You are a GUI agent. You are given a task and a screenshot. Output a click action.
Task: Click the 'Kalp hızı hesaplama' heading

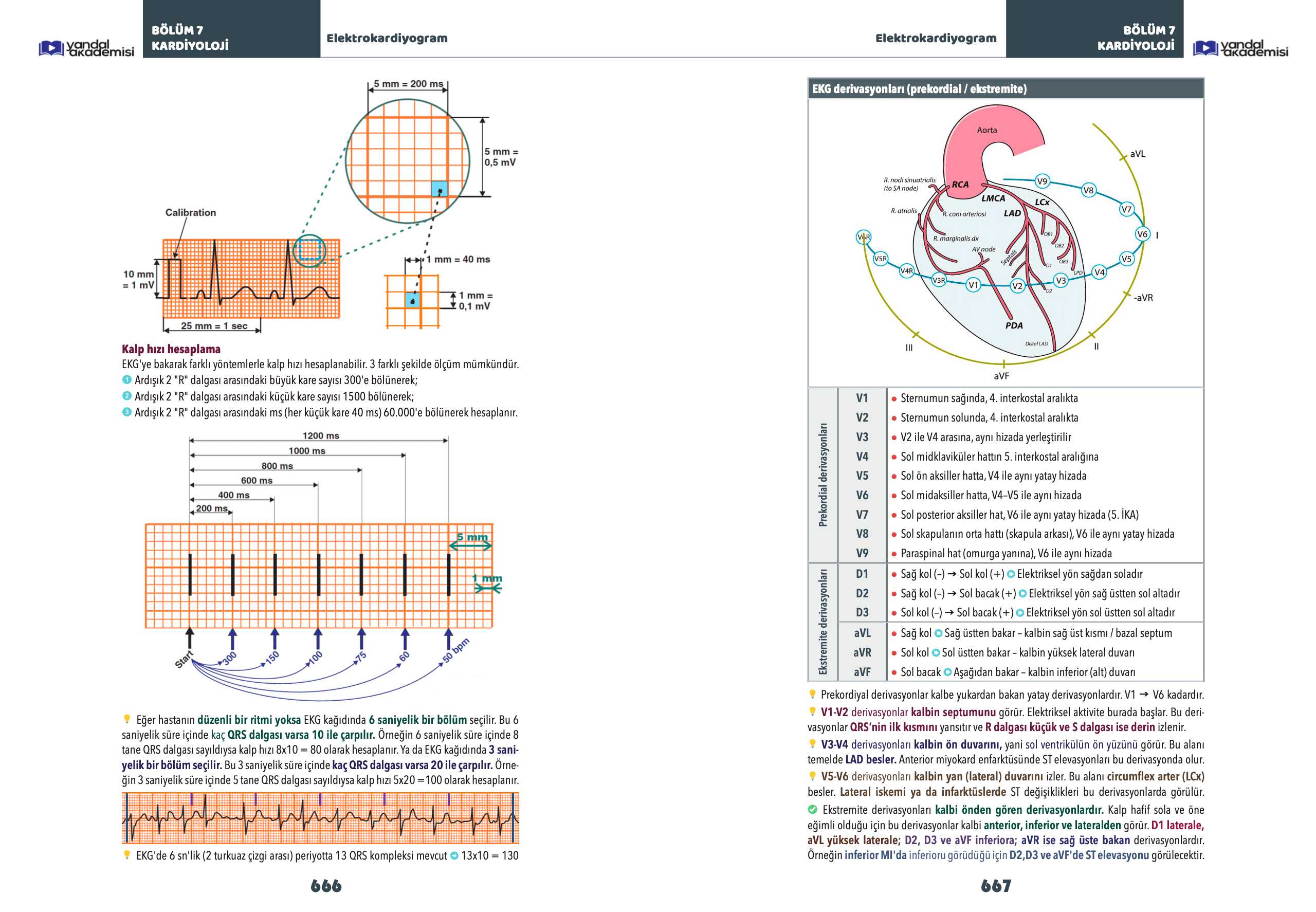[x=171, y=349]
